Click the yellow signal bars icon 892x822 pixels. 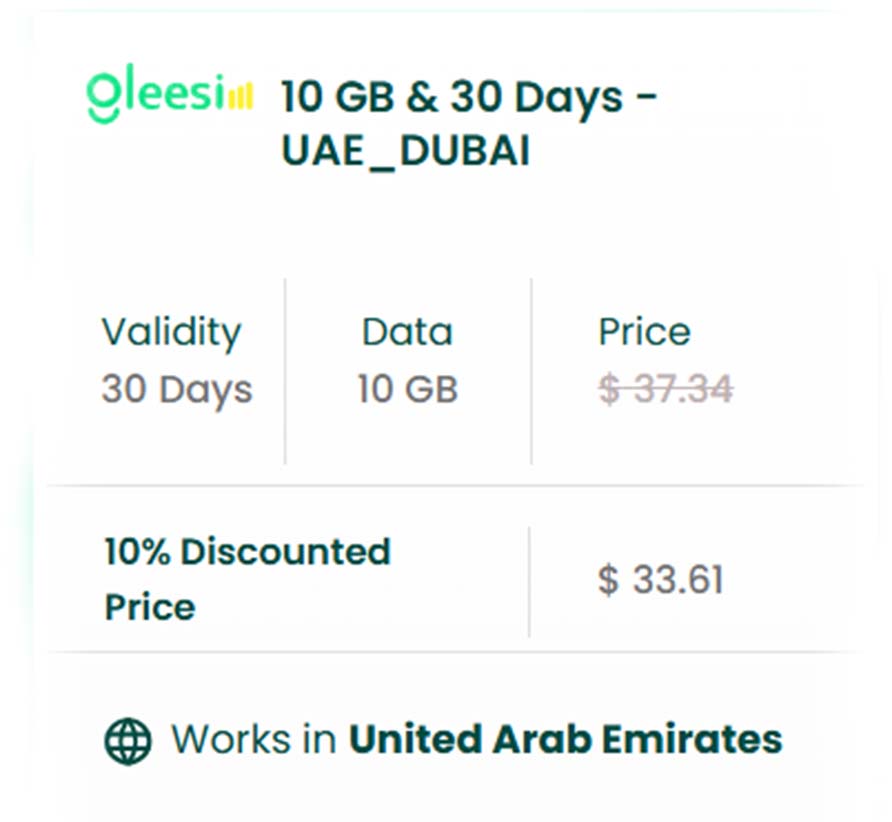240,96
